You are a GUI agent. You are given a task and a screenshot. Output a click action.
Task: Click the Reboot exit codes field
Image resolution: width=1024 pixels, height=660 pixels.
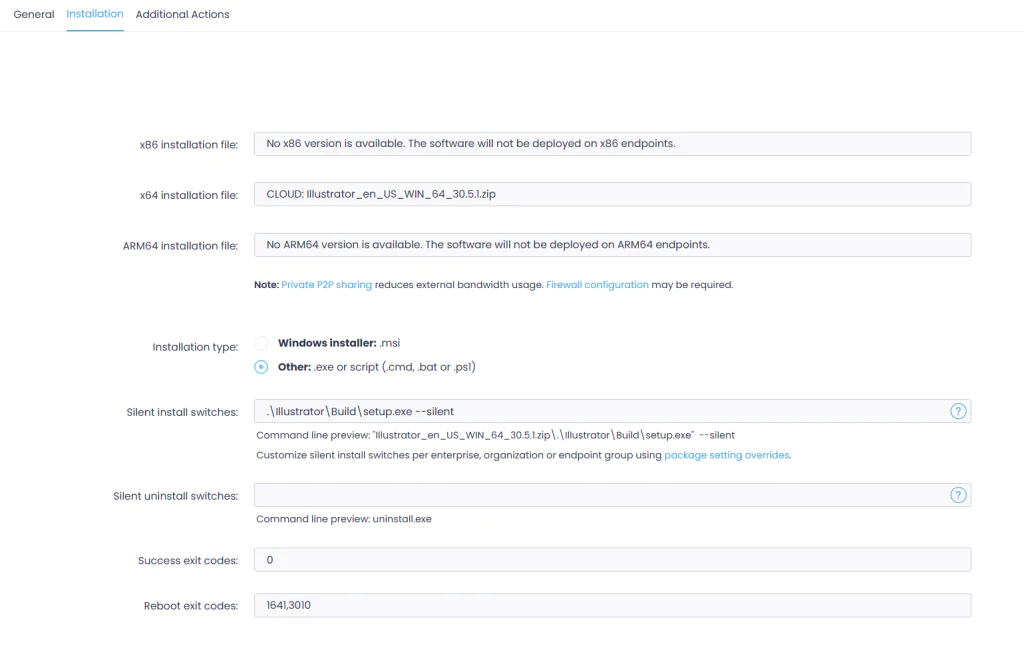(x=612, y=605)
